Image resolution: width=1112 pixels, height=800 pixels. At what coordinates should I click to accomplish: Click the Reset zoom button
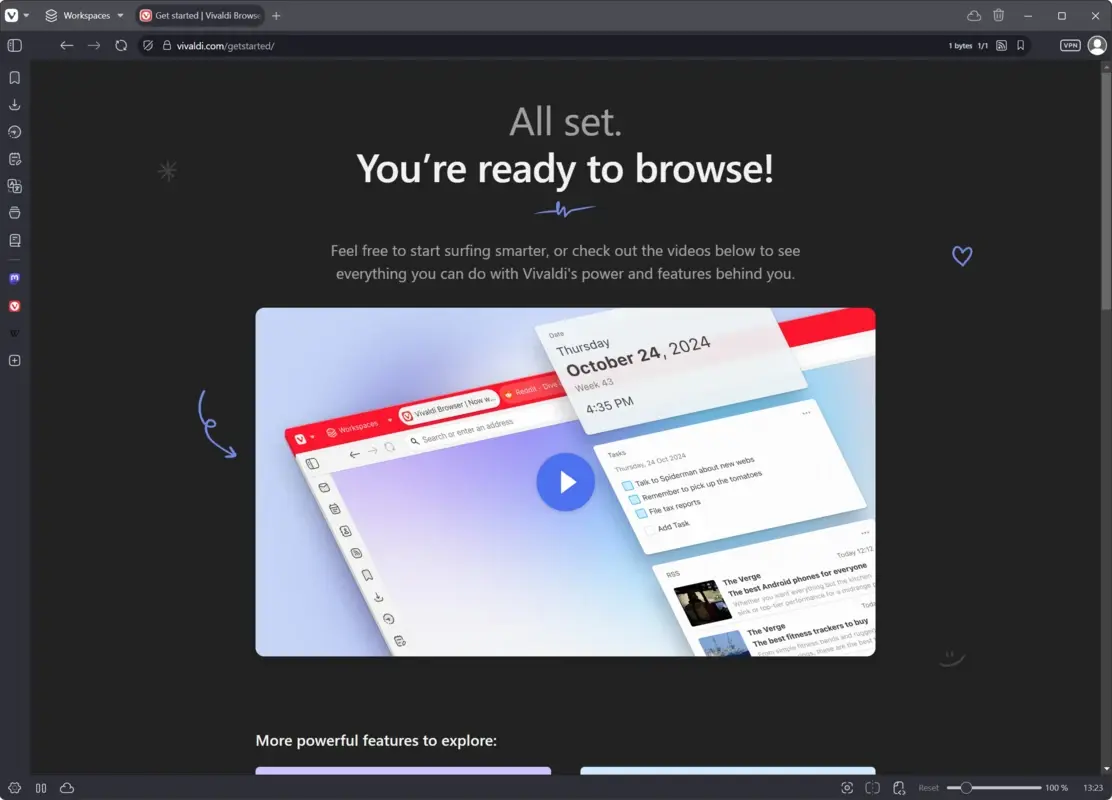(x=928, y=787)
